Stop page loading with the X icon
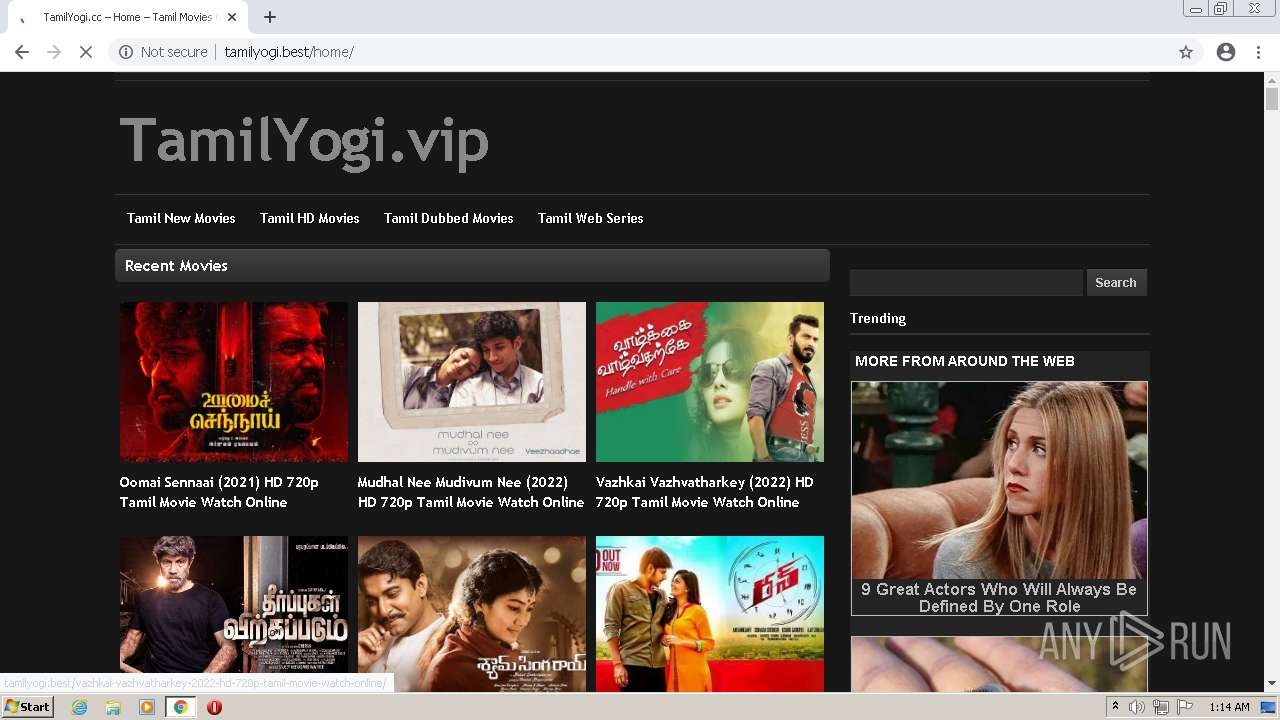The width and height of the screenshot is (1280, 720). coord(86,52)
